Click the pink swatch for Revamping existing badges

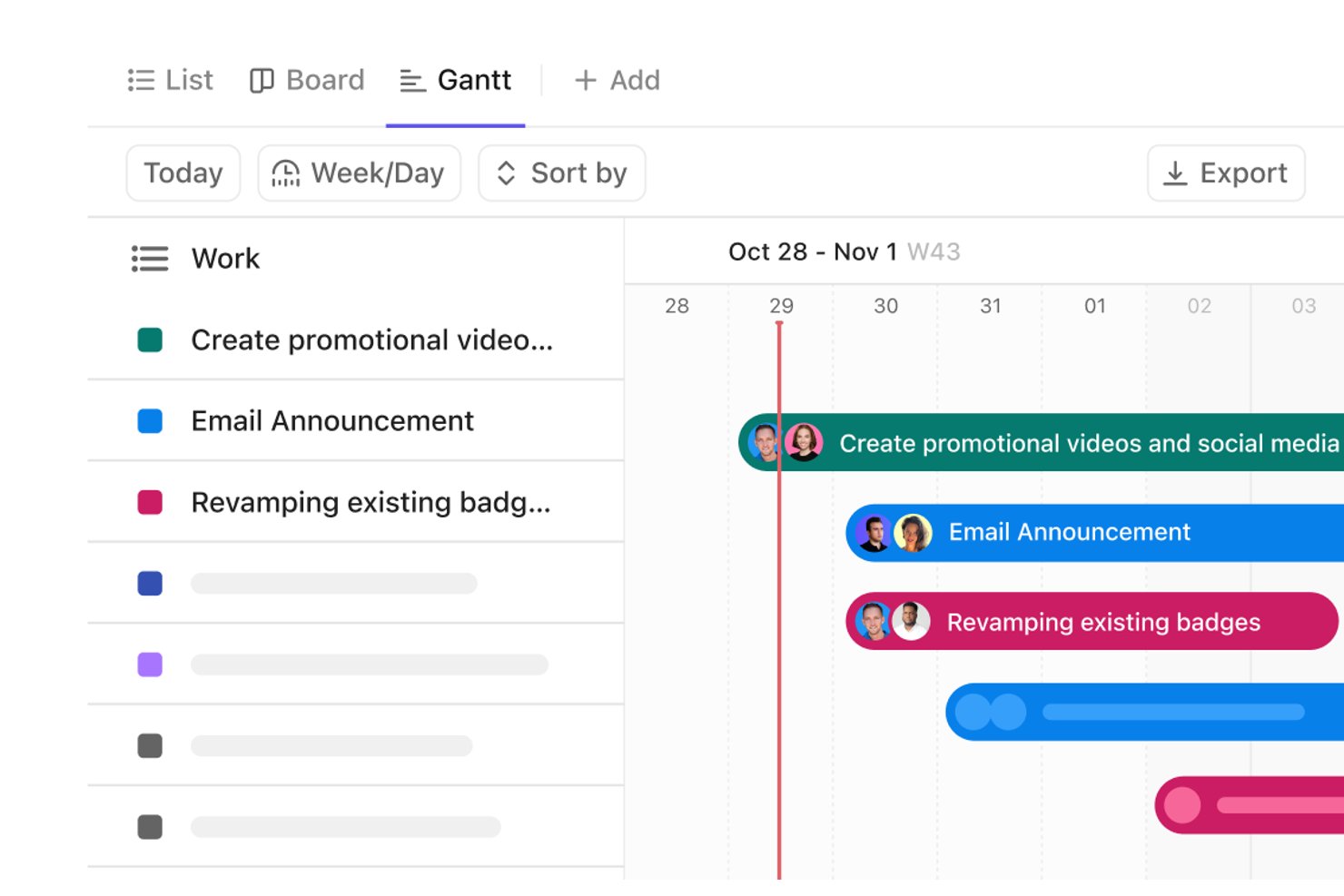150,502
